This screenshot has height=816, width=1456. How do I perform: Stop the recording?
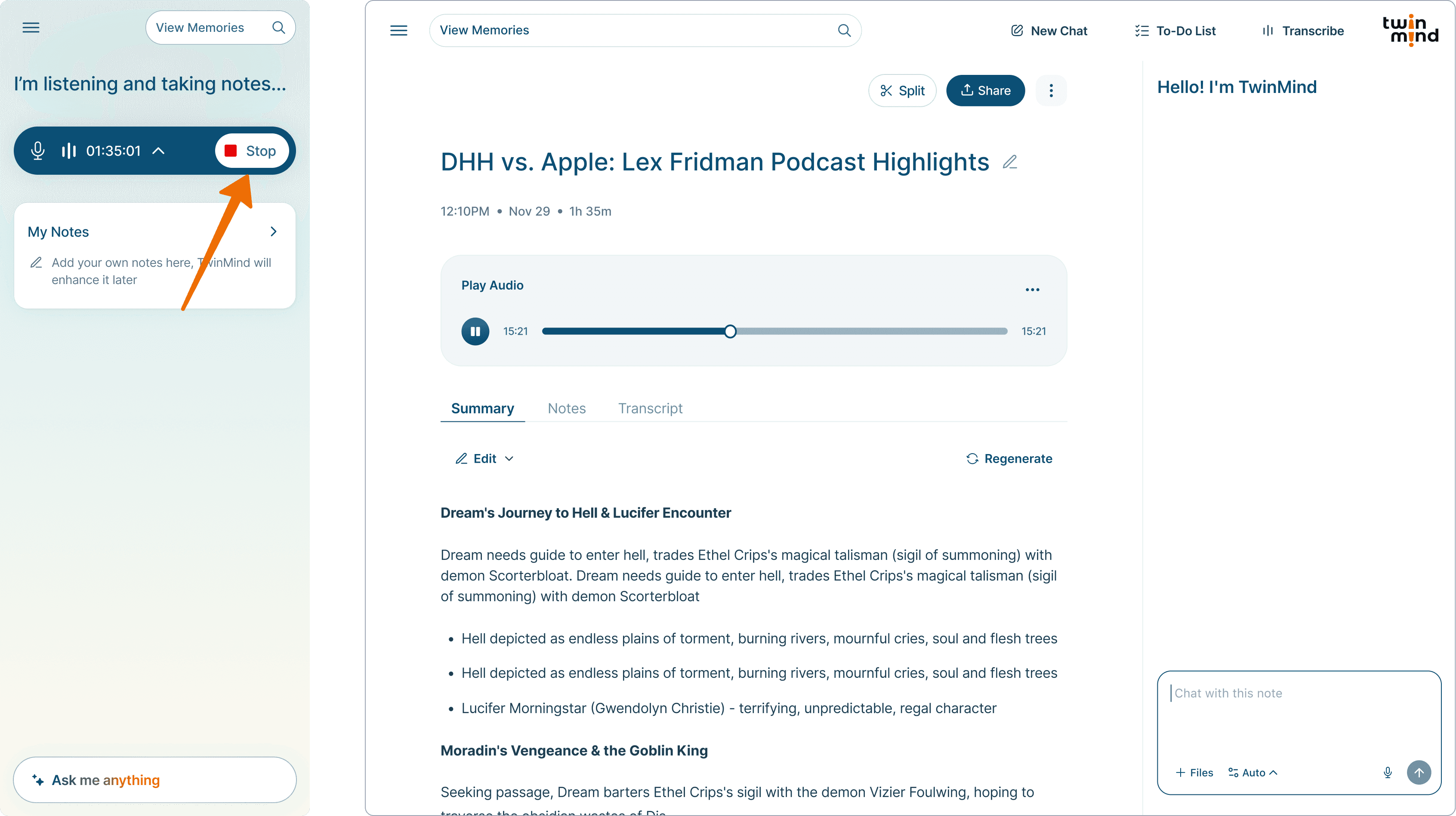pyautogui.click(x=252, y=151)
